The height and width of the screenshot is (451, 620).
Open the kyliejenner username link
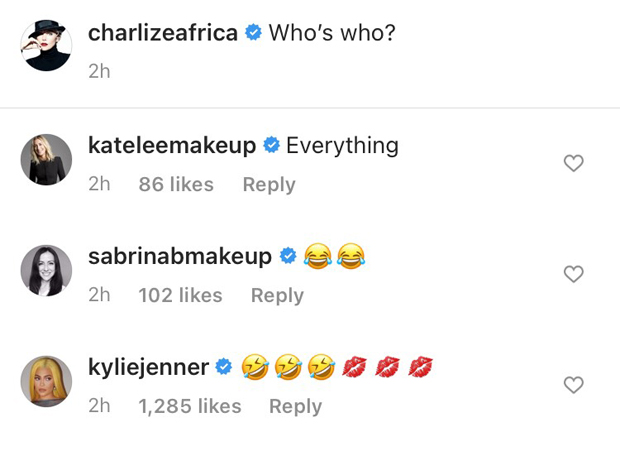tap(148, 368)
